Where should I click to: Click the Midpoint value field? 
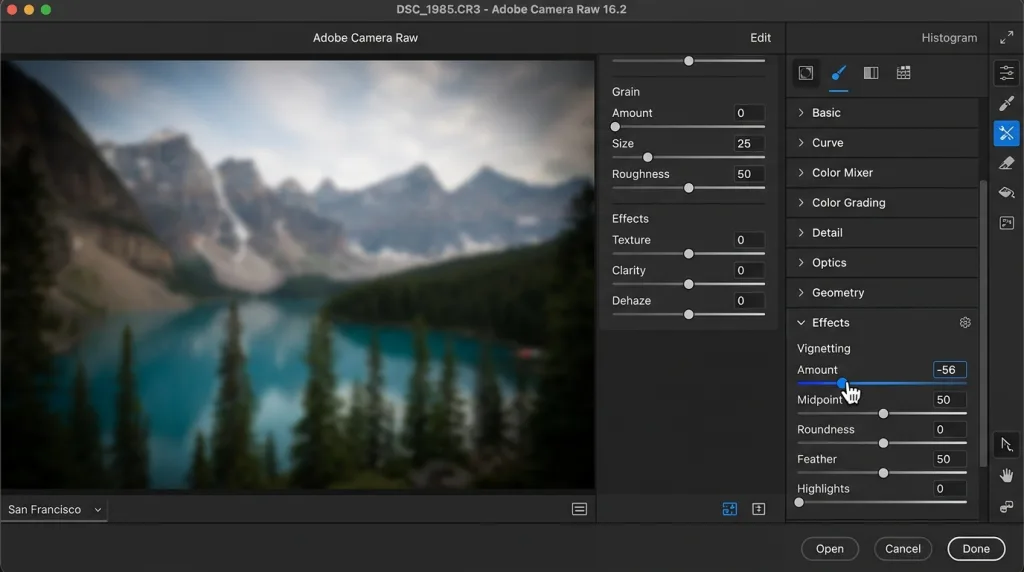pos(950,400)
